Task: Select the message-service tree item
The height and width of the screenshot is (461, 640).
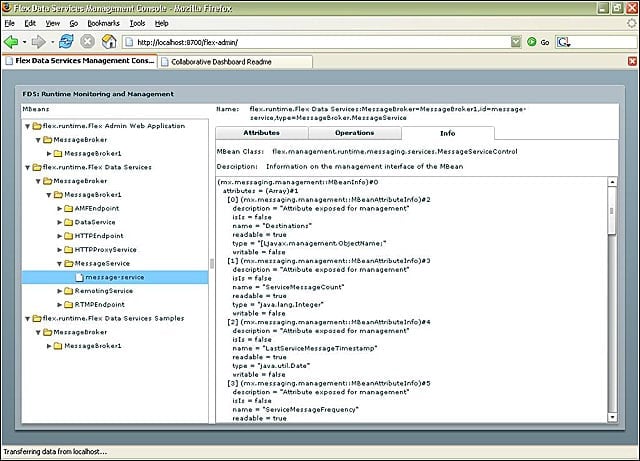Action: pos(115,277)
